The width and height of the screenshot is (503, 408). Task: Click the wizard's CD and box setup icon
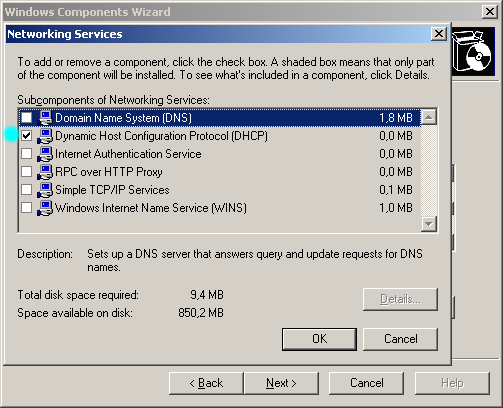(473, 51)
